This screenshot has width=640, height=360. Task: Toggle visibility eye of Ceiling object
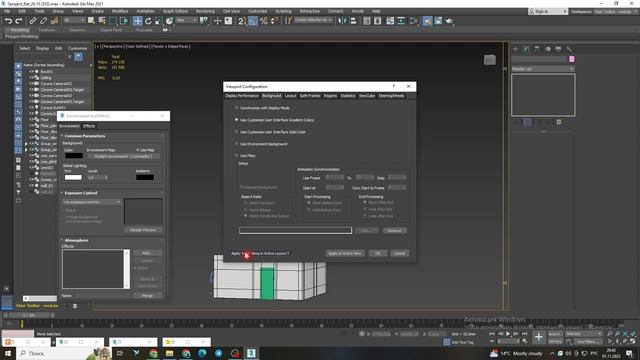point(31,78)
